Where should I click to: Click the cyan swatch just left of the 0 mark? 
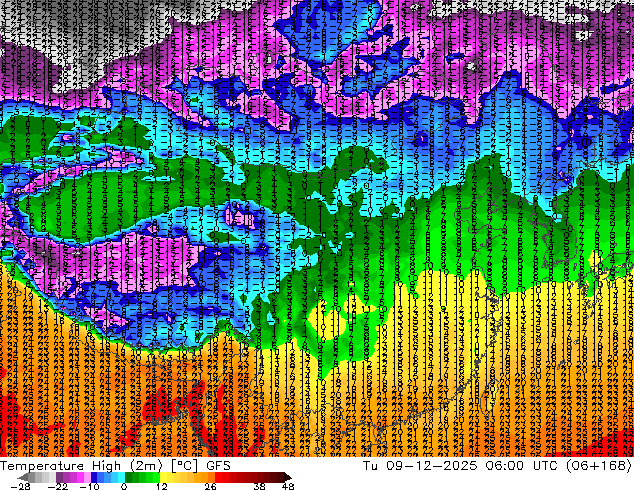(x=121, y=477)
